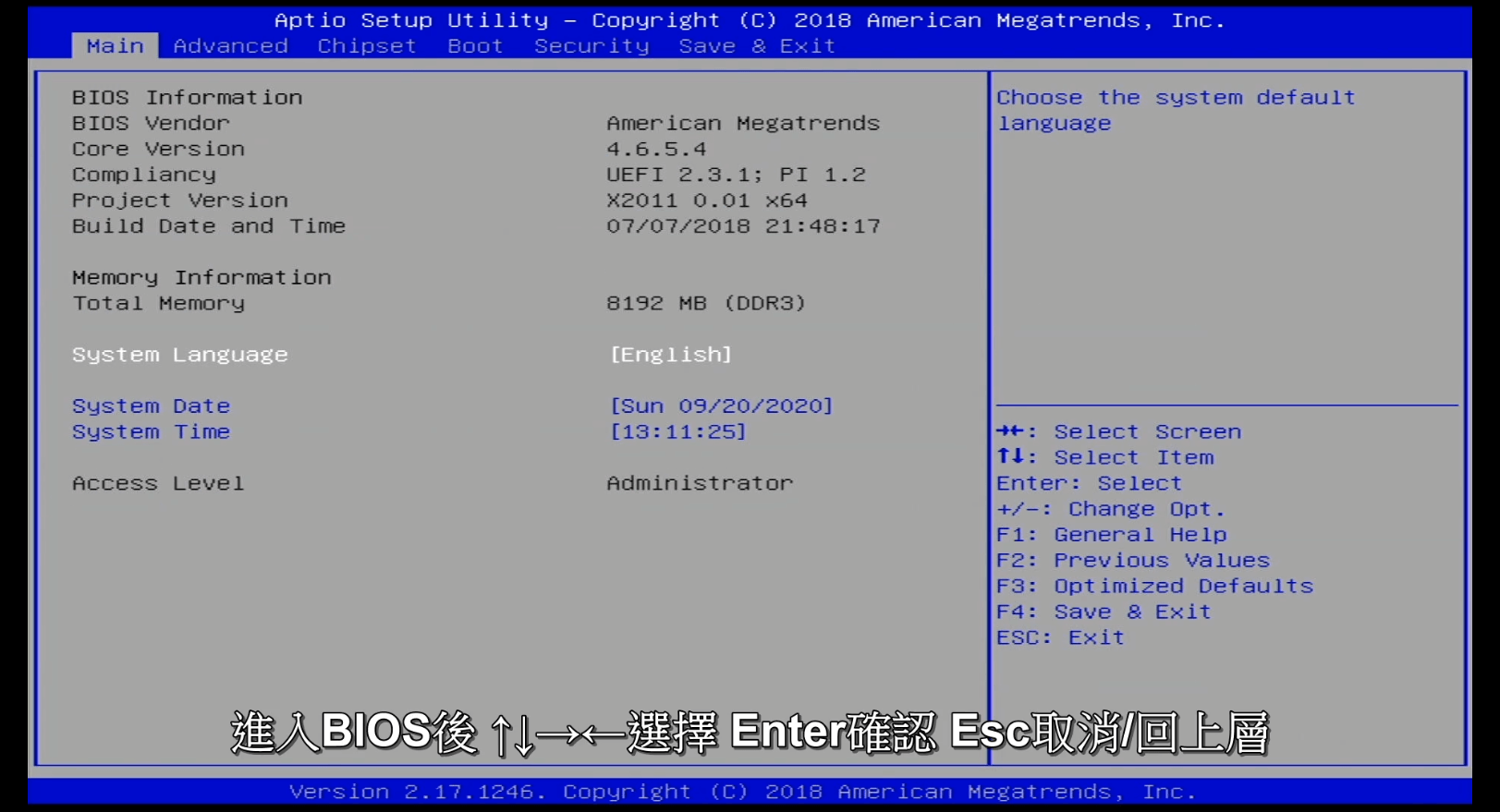
Task: Click the UEFI 2.3.1; PI 1.2 value
Action: click(x=737, y=175)
